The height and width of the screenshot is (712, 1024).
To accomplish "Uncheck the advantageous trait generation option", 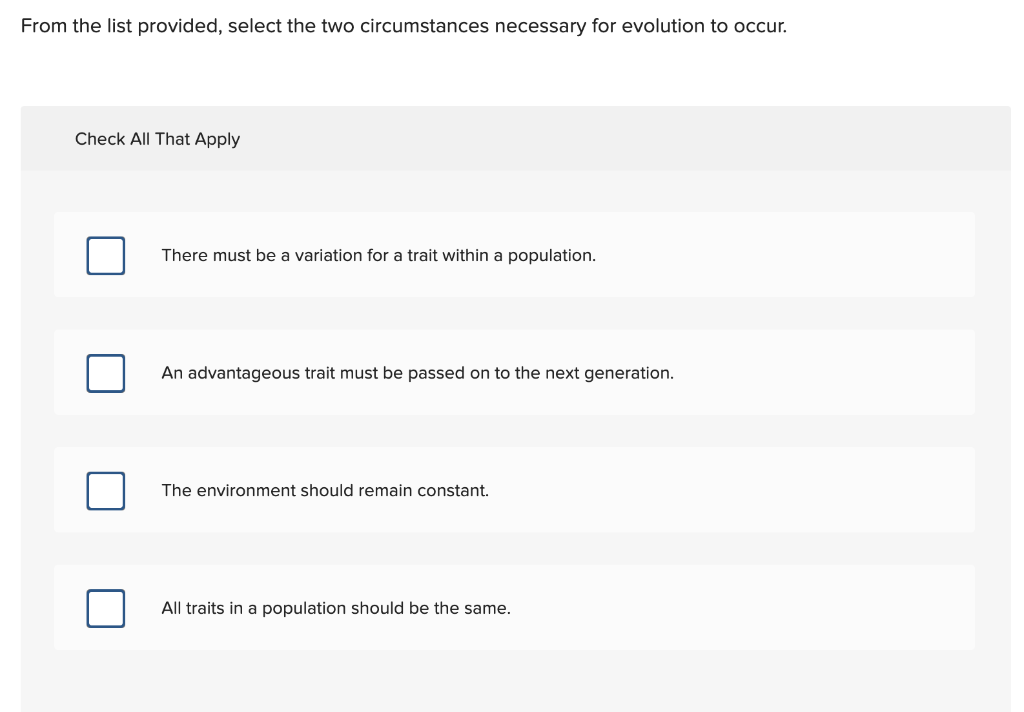I will point(105,373).
